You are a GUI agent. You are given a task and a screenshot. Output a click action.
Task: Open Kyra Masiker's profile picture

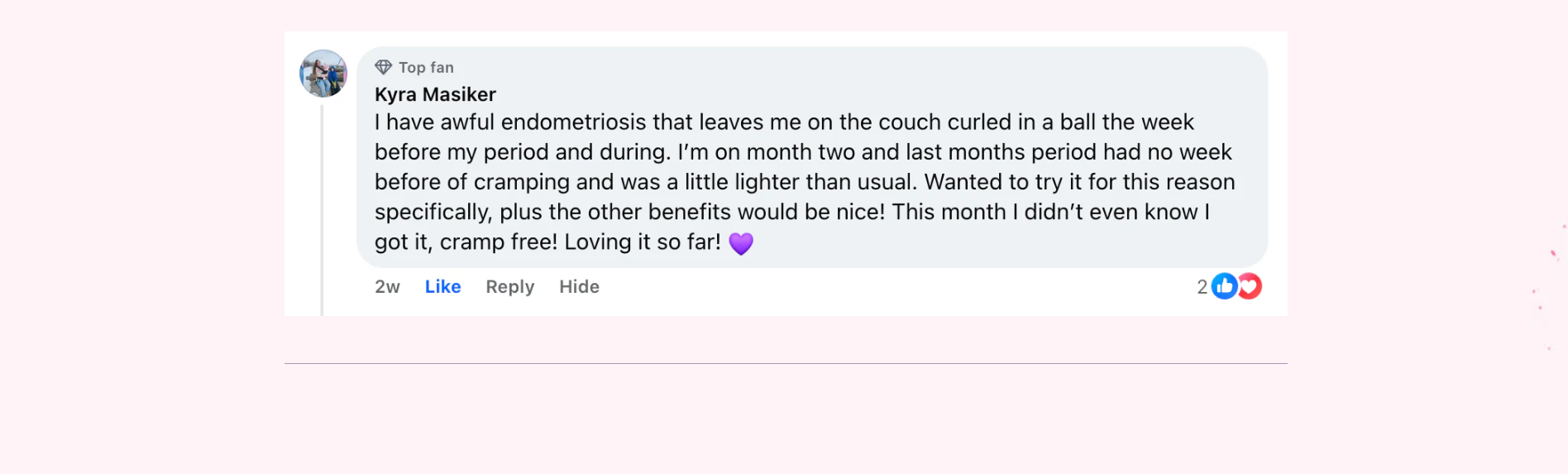point(323,74)
